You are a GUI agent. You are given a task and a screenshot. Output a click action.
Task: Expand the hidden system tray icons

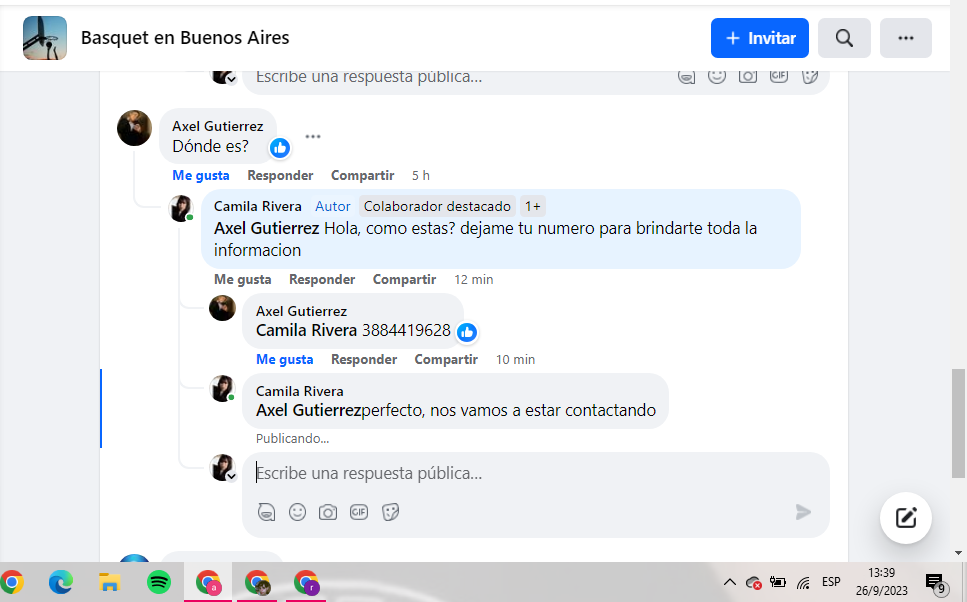[729, 582]
